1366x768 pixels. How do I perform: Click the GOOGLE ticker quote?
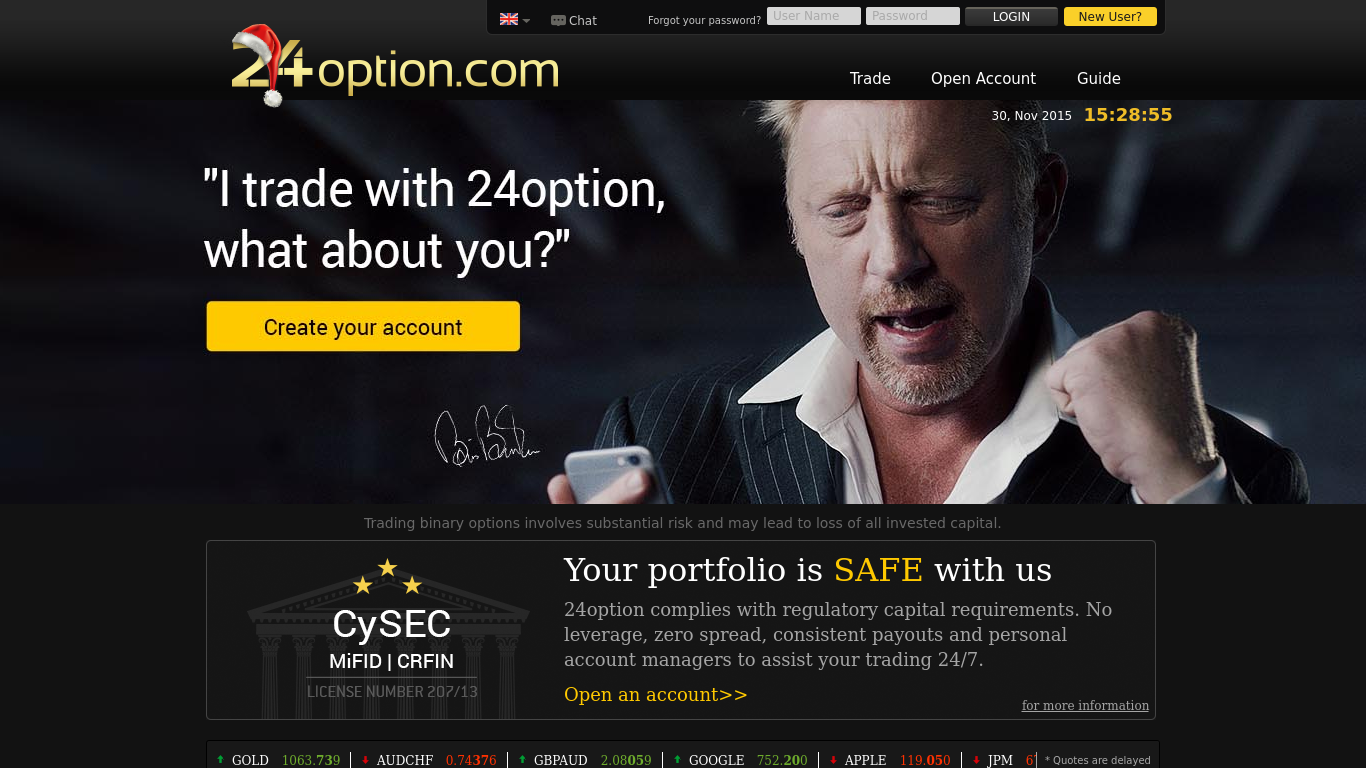[739, 760]
